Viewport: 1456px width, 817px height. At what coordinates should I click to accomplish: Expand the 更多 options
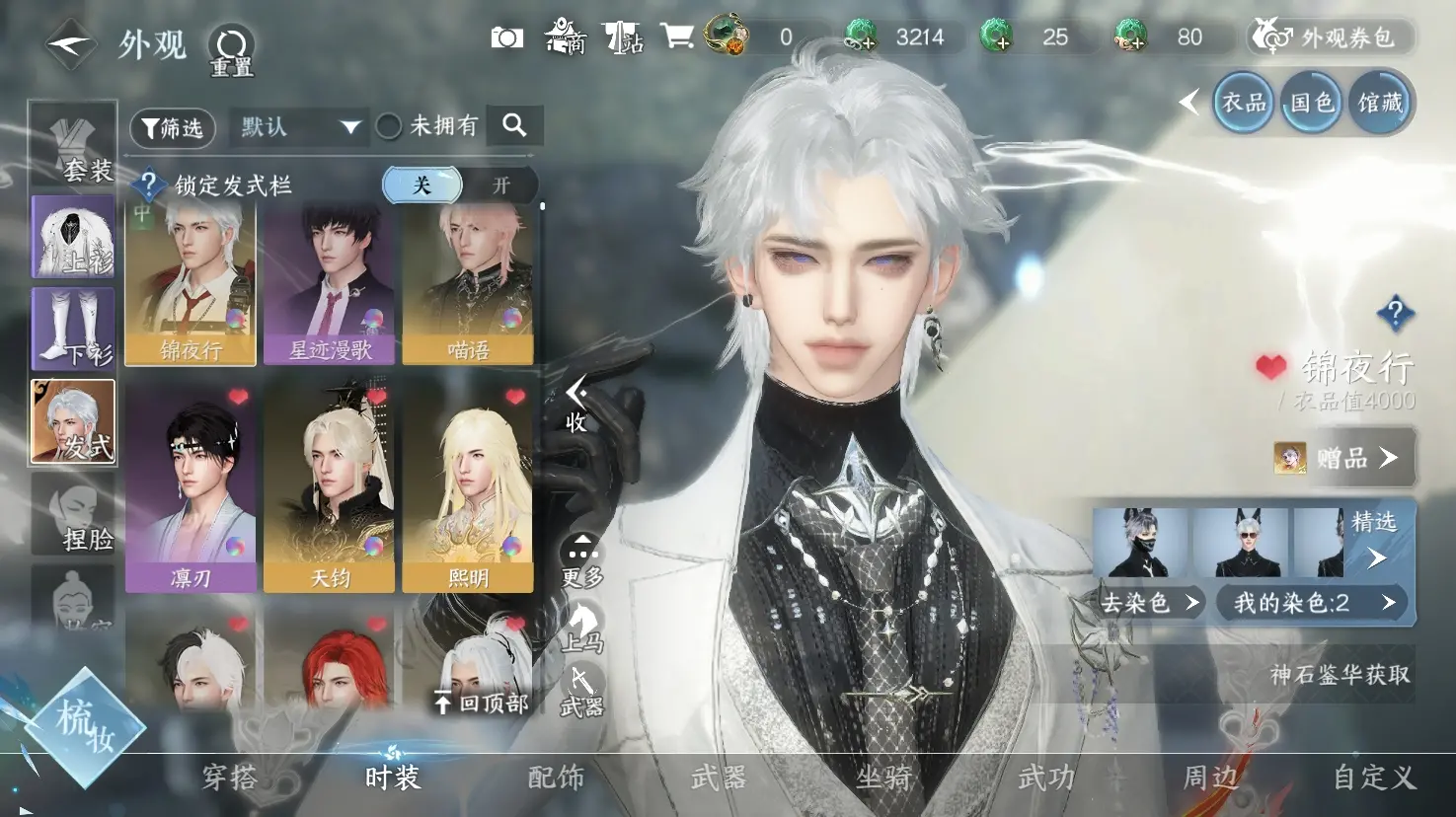click(582, 560)
